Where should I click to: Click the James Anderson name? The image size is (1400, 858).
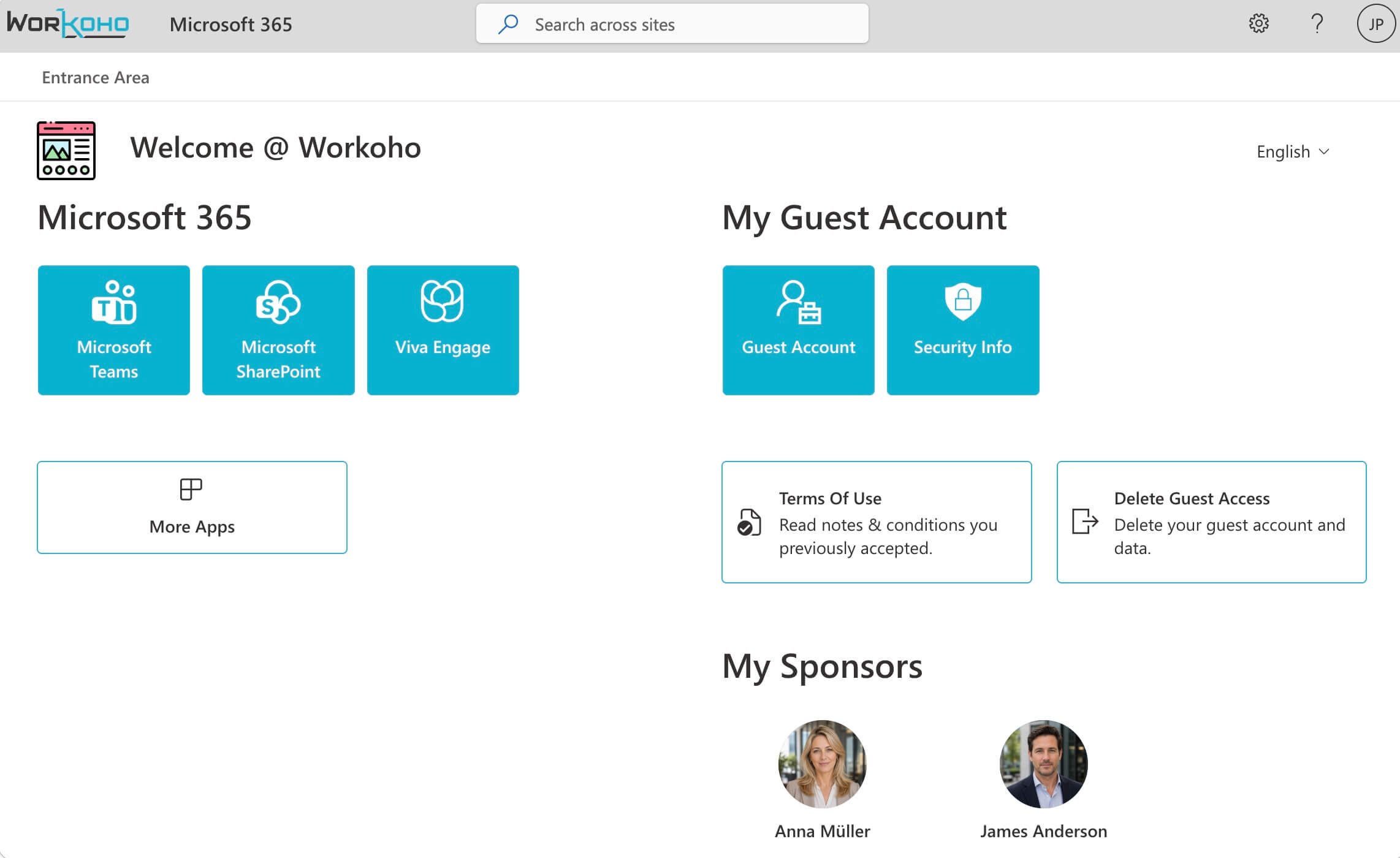click(1044, 832)
